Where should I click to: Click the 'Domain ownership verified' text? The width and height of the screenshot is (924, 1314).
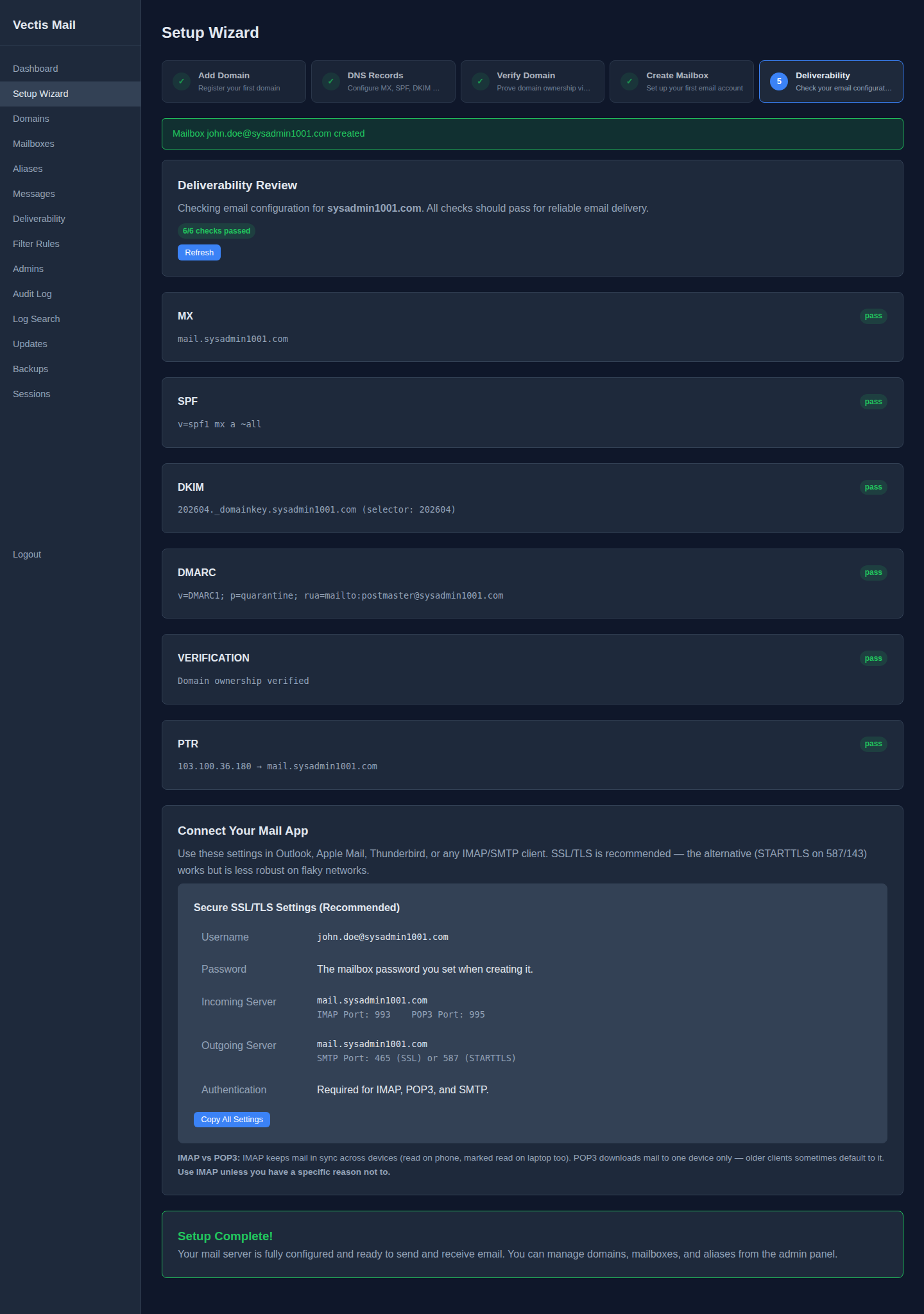243,681
